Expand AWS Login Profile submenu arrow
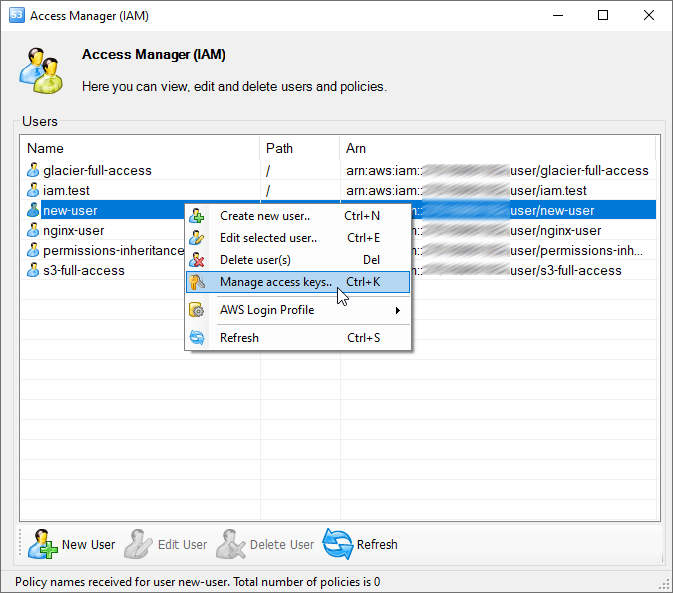The height and width of the screenshot is (593, 673). [398, 310]
